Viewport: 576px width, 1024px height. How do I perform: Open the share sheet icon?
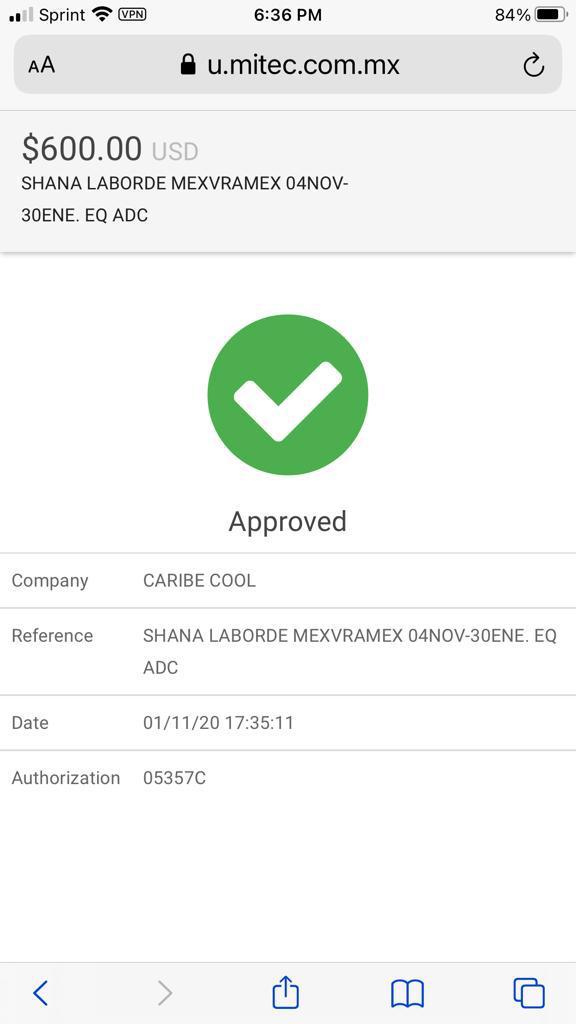[285, 992]
